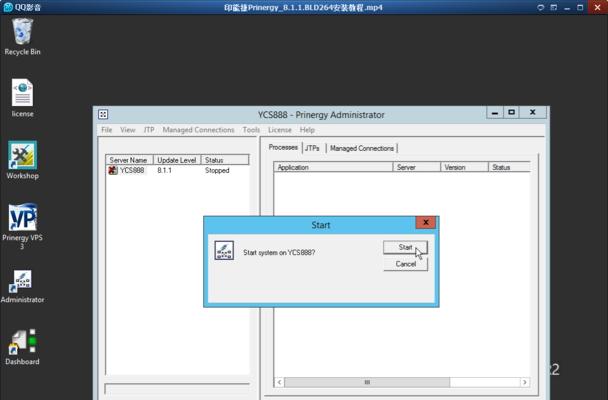Click the Application column header

click(333, 167)
